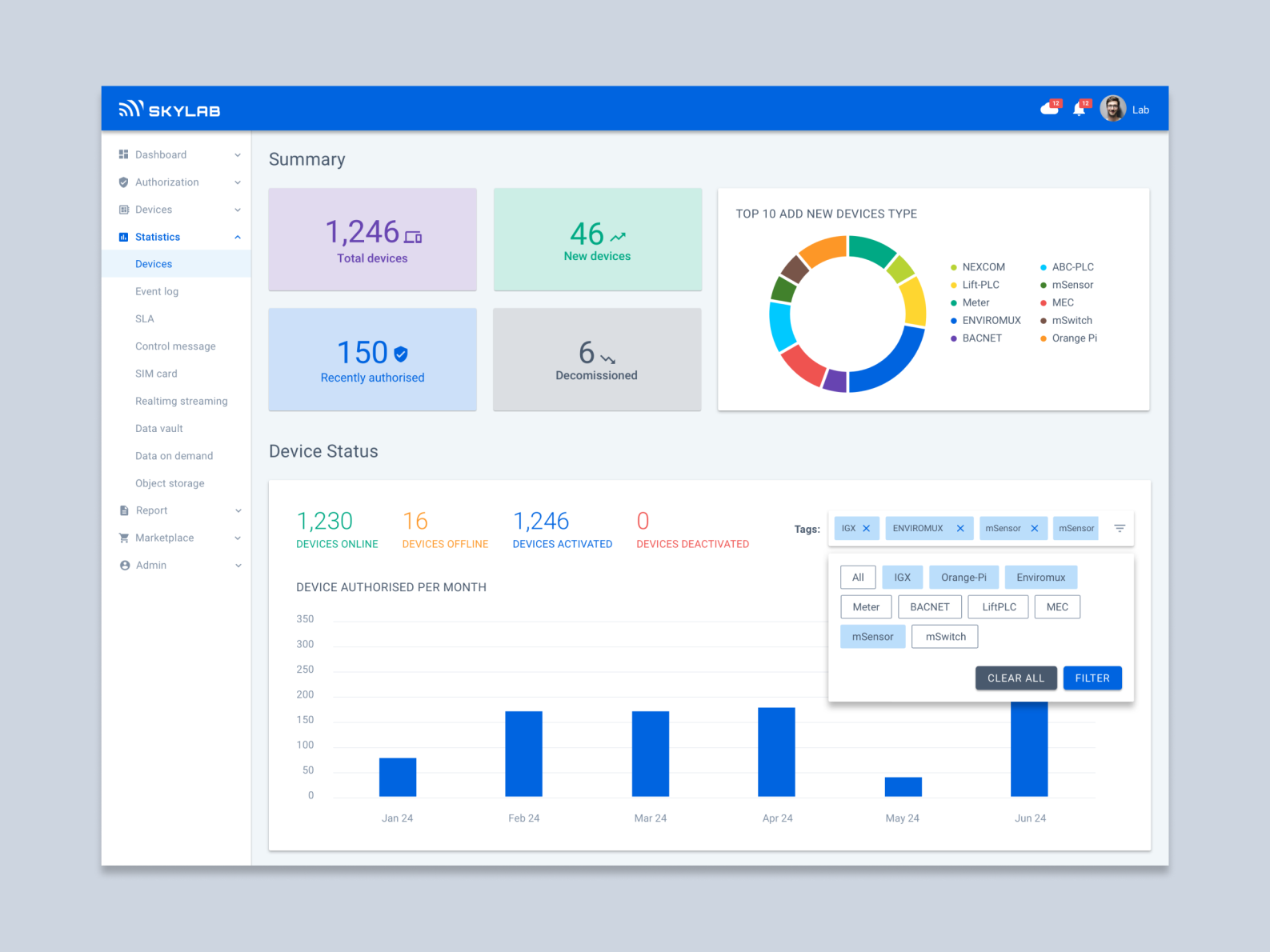Collapse the Statistics menu chevron
This screenshot has height=952, width=1270.
click(238, 237)
